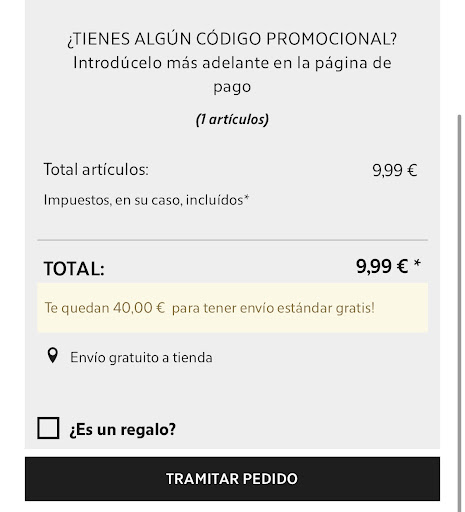Tick the ¿Es un regalo? checkbox
The height and width of the screenshot is (512, 465).
pyautogui.click(x=48, y=428)
